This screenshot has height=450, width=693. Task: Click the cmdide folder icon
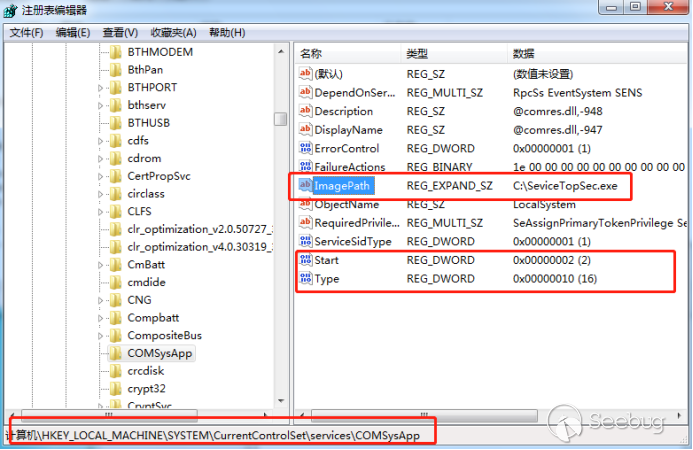click(x=116, y=282)
